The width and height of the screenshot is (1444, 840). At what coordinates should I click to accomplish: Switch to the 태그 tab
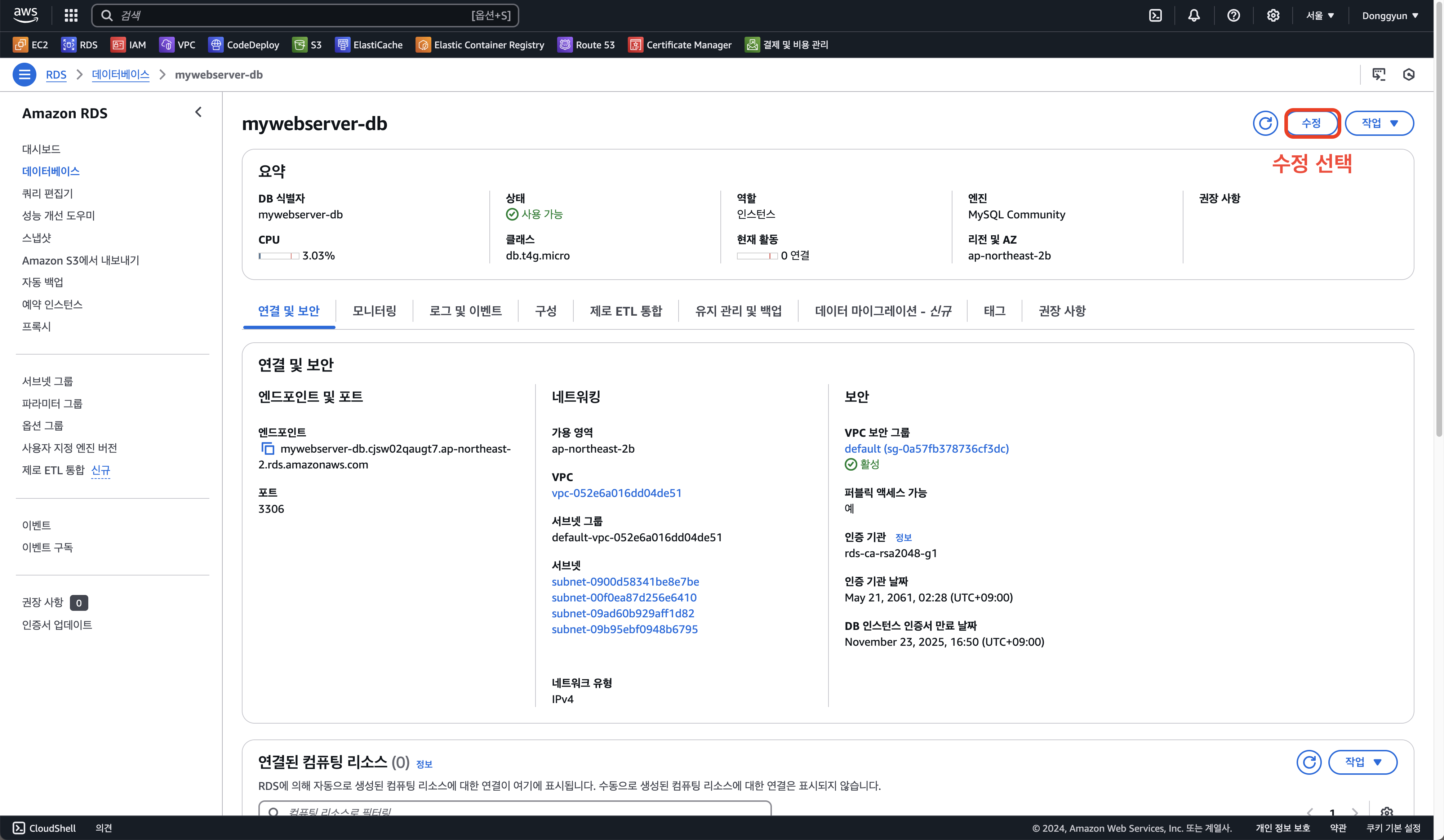click(994, 311)
